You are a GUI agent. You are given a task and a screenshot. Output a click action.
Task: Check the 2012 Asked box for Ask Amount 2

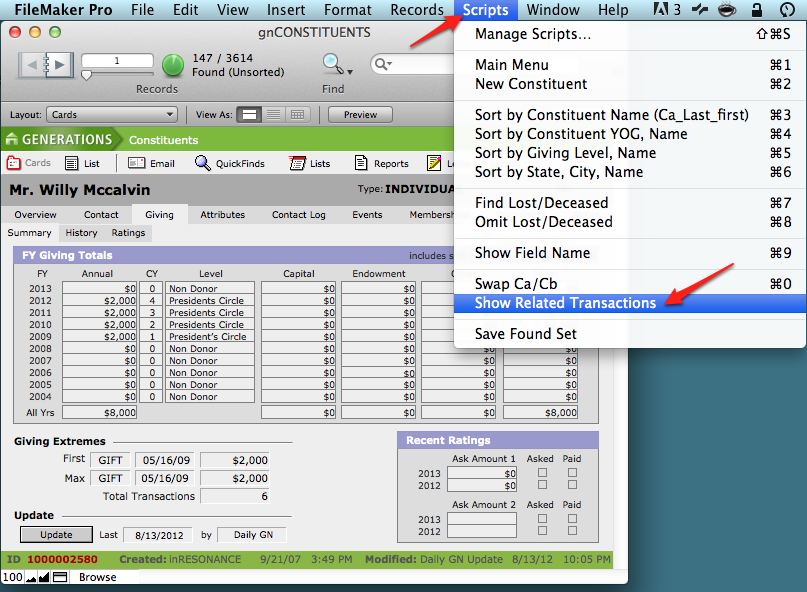point(543,531)
